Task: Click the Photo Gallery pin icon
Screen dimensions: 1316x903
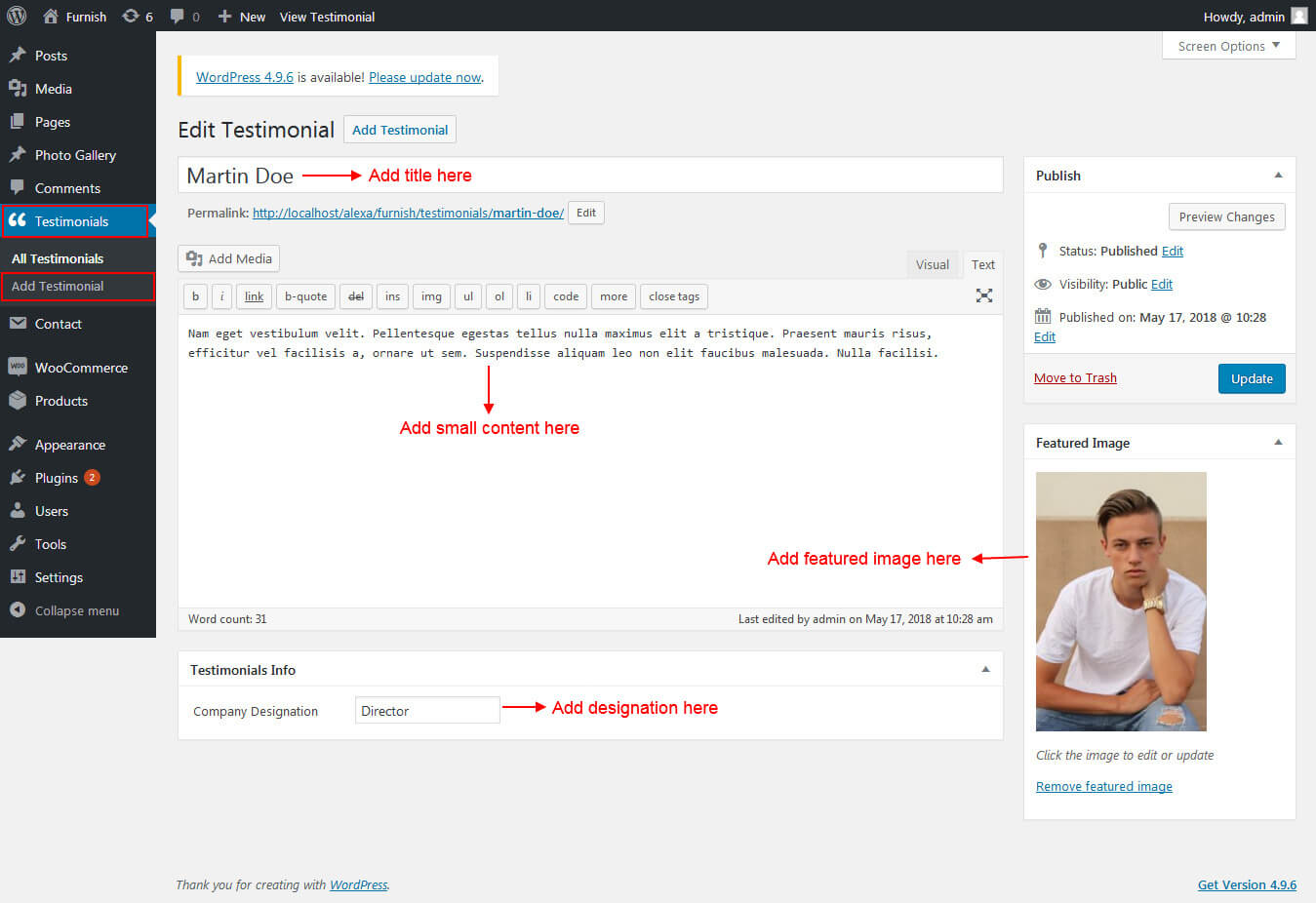Action: pyautogui.click(x=18, y=155)
